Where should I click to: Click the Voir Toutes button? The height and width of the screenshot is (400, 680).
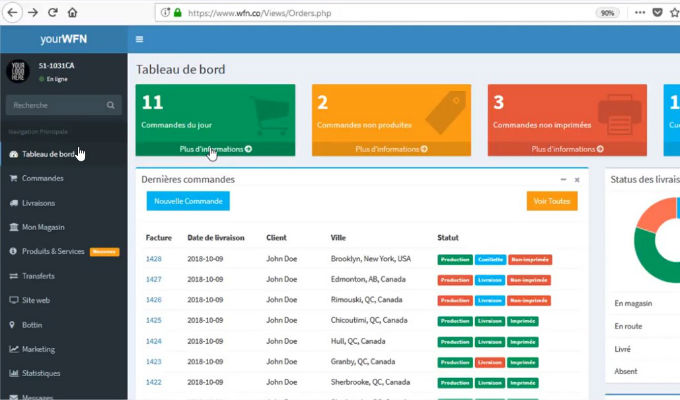[552, 201]
